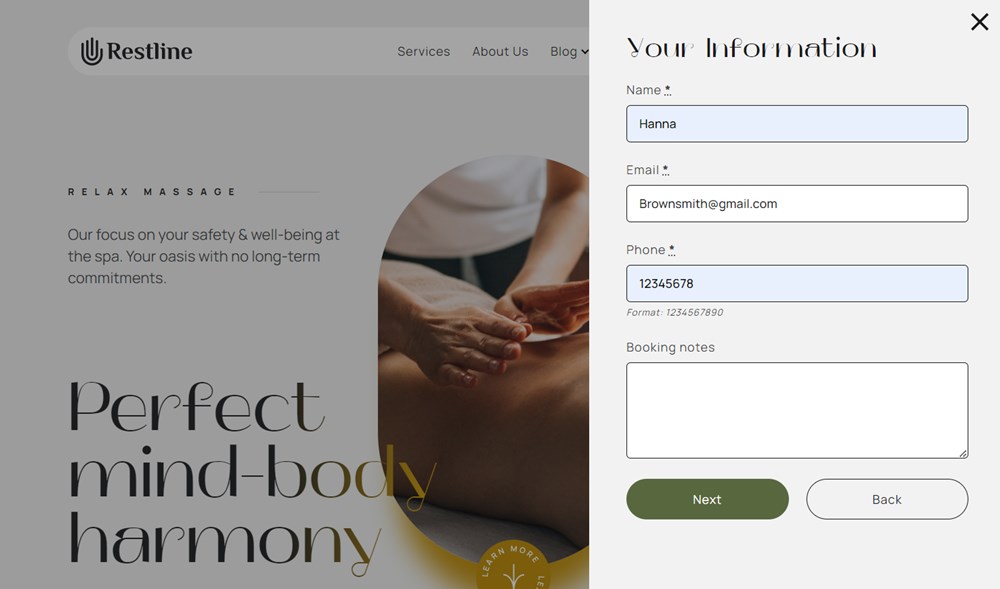Viewport: 1000px width, 589px height.
Task: Click the Booking notes label
Action: [670, 347]
